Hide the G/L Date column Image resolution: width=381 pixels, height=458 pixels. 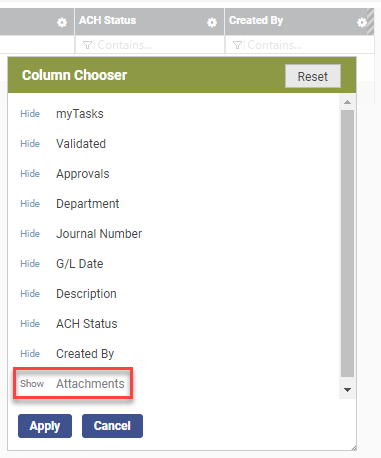point(30,264)
